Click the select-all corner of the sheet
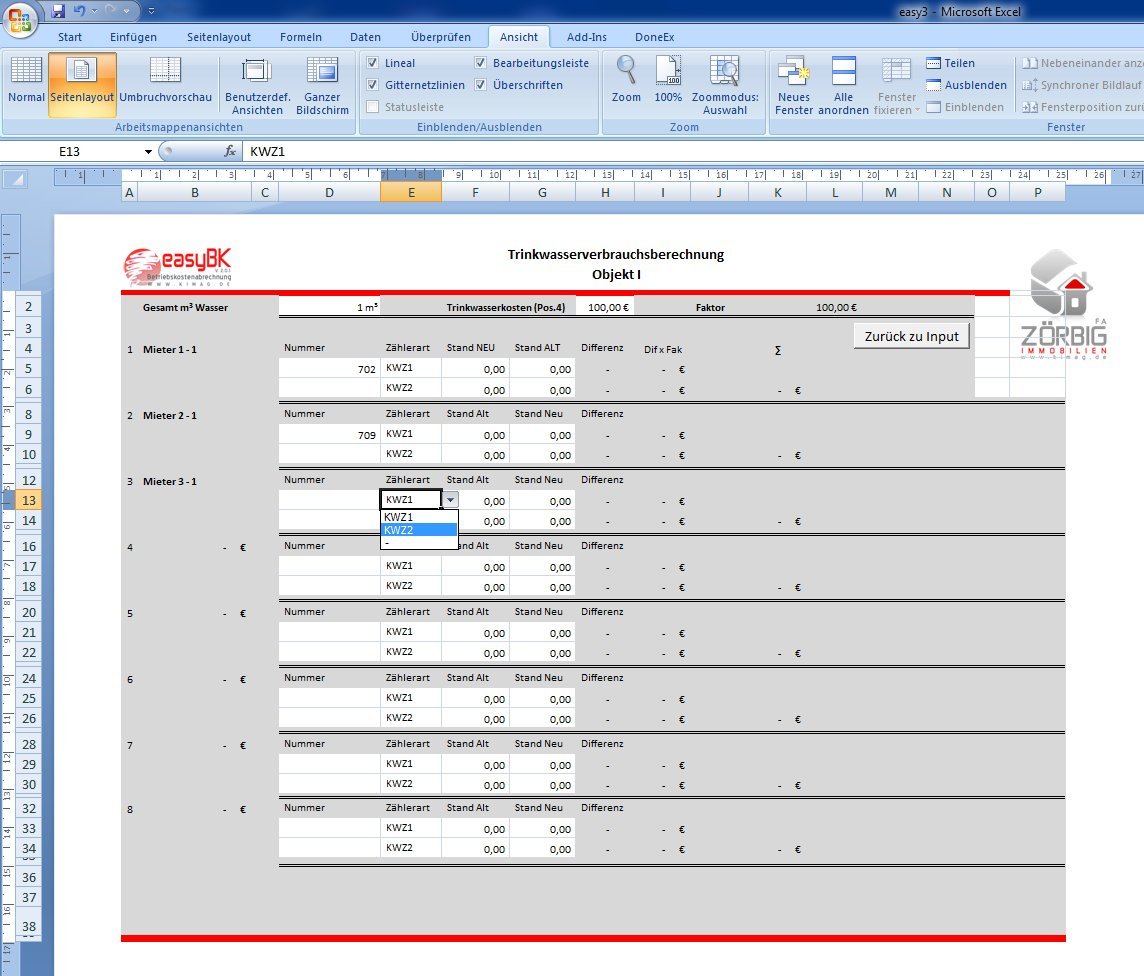The width and height of the screenshot is (1144, 976). [15, 178]
